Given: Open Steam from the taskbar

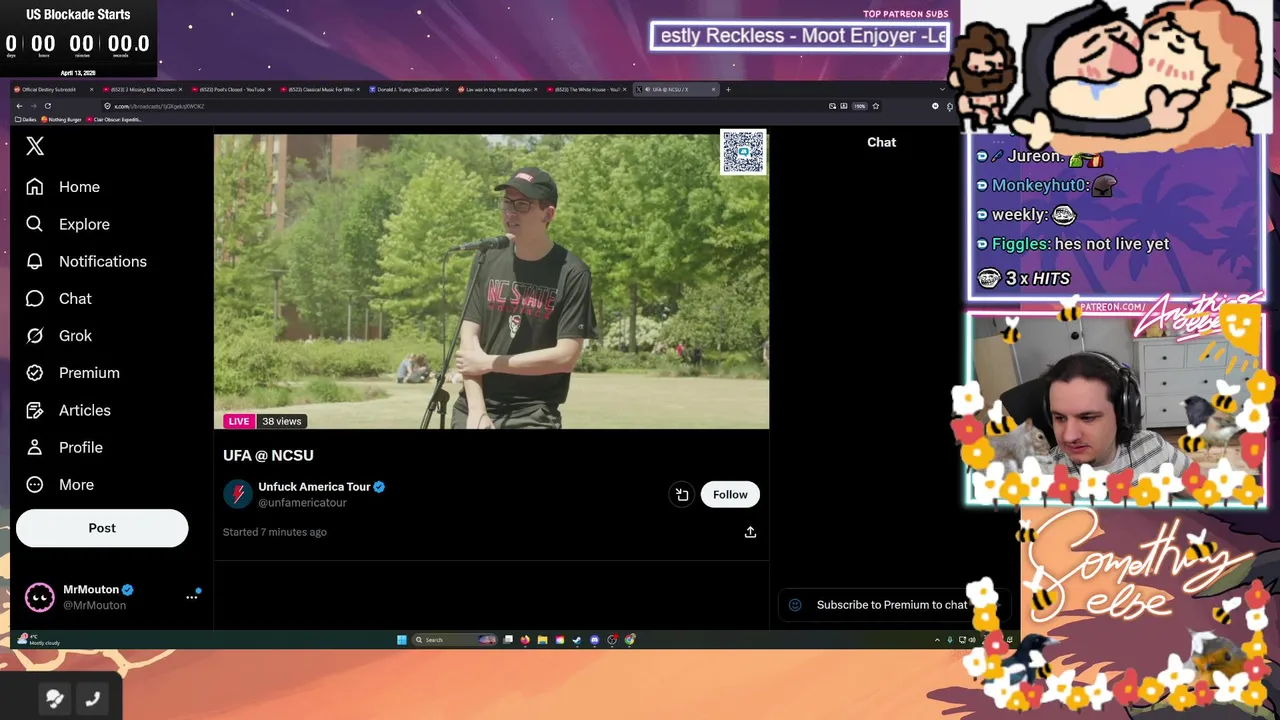Looking at the screenshot, I should [577, 640].
